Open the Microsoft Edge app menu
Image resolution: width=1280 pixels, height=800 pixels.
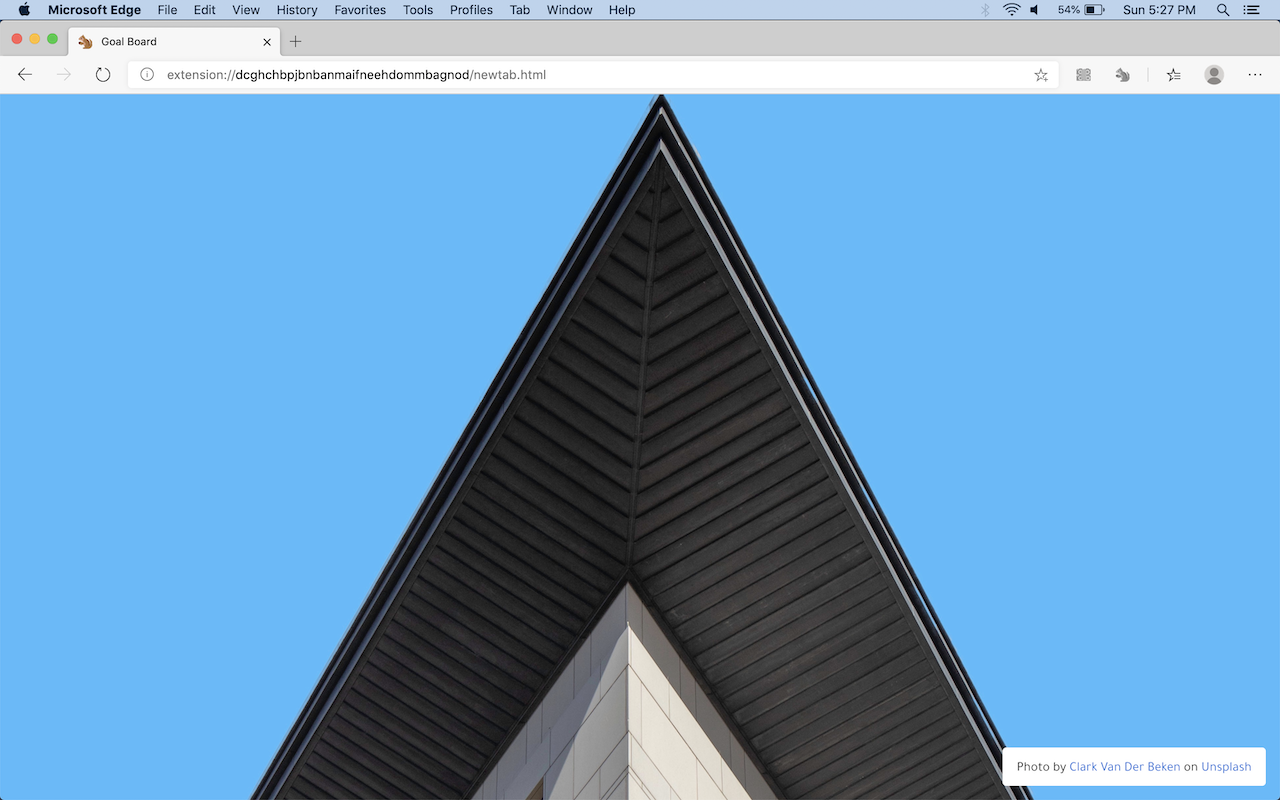[94, 10]
